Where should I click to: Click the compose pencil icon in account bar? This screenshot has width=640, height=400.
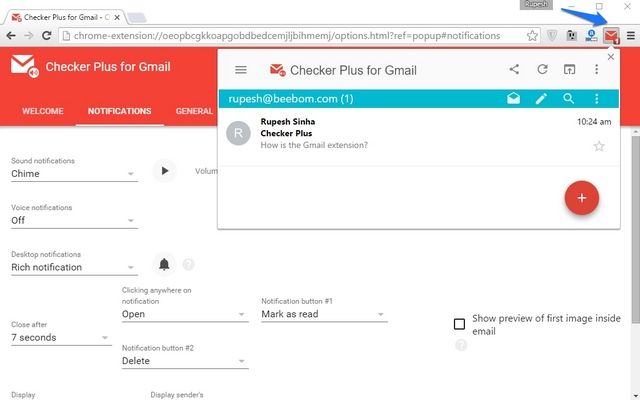[541, 98]
